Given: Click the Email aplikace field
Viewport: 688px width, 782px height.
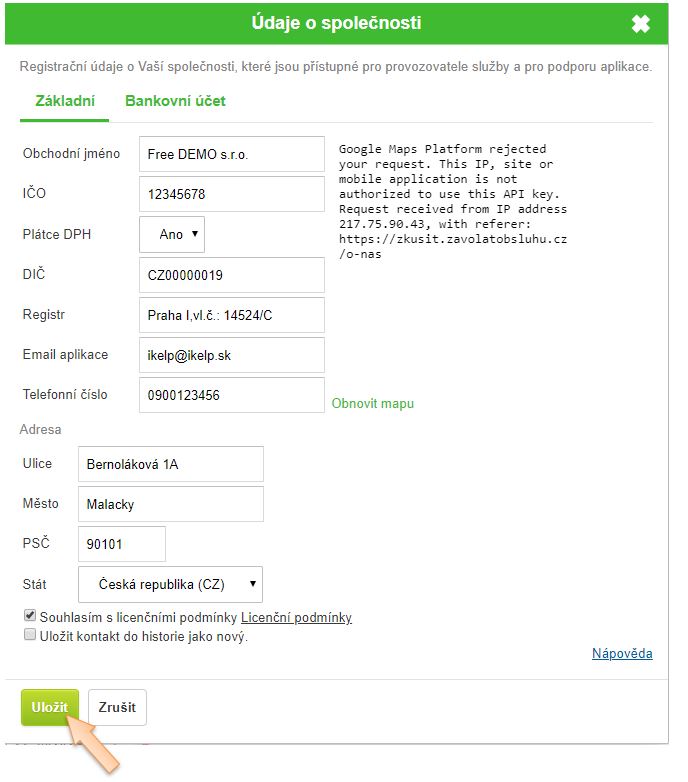Looking at the screenshot, I should point(231,355).
